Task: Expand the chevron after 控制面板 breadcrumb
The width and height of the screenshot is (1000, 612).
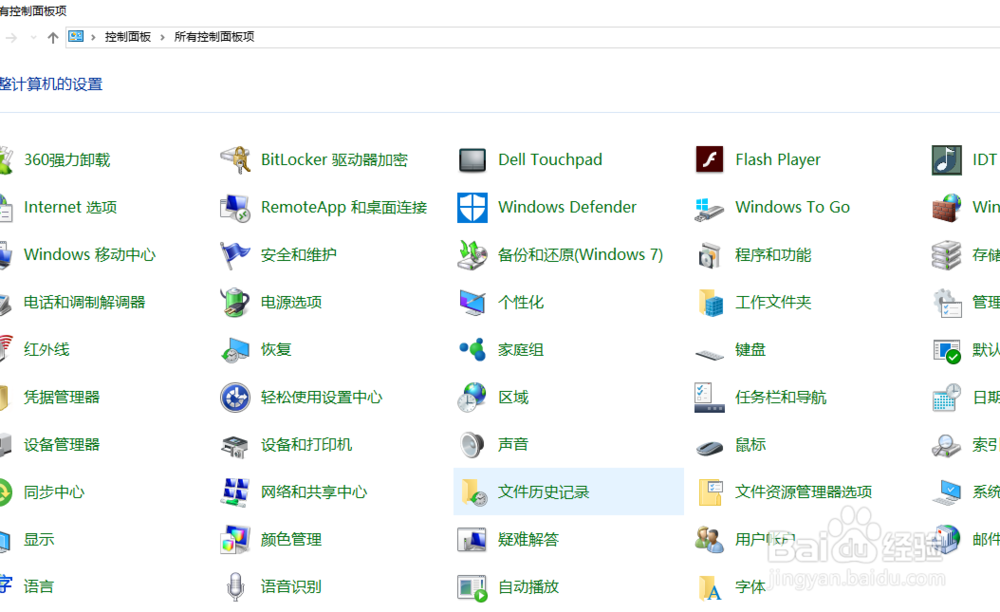Action: [x=163, y=38]
